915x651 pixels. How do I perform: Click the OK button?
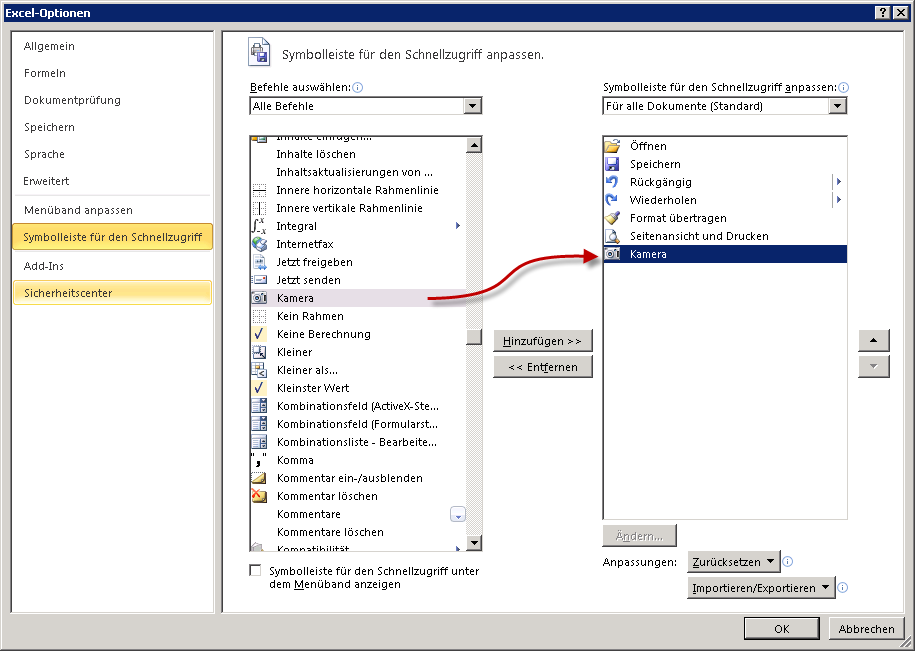point(782,629)
